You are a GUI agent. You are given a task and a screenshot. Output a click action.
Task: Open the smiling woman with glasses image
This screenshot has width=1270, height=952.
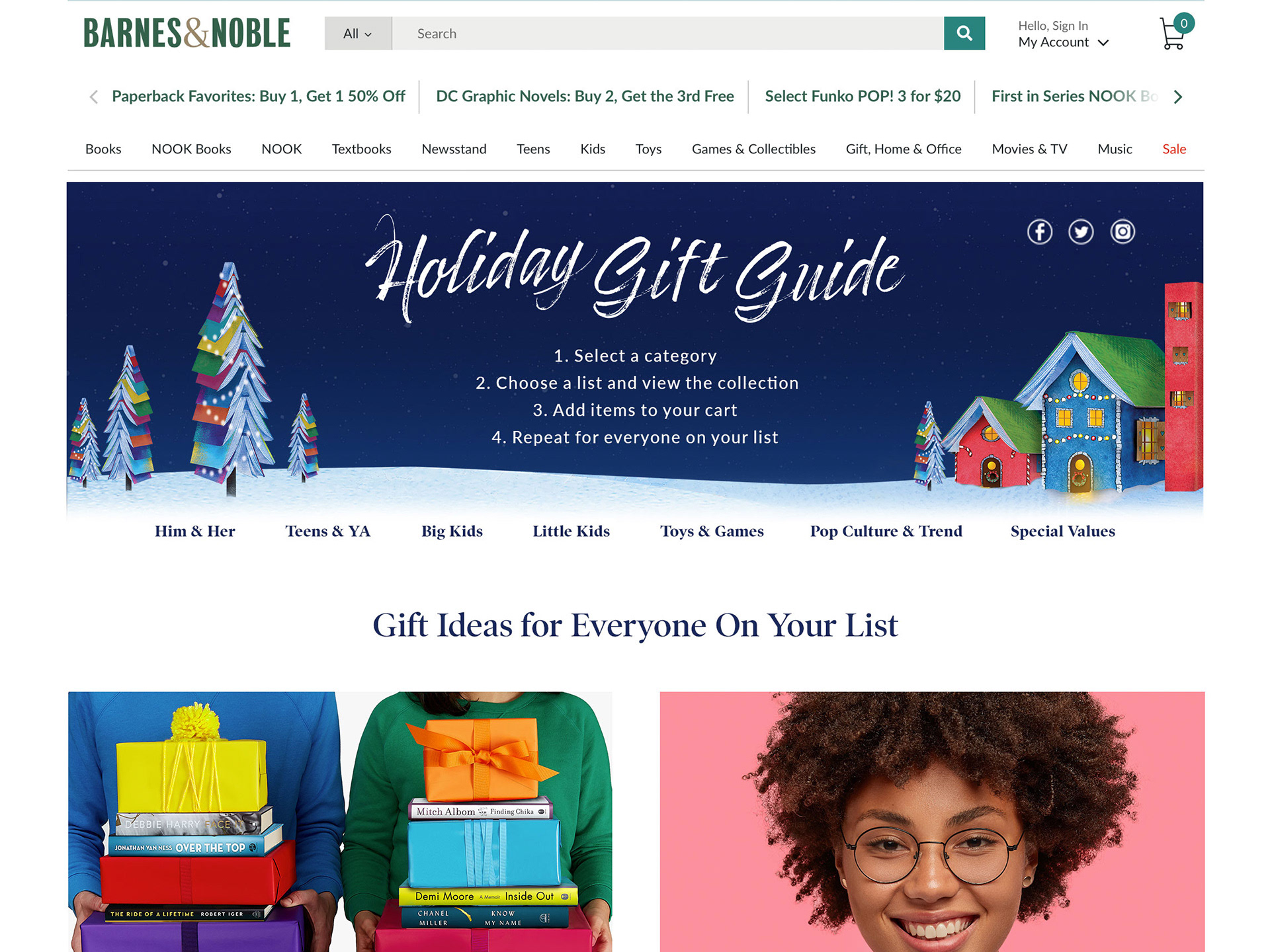[932, 822]
